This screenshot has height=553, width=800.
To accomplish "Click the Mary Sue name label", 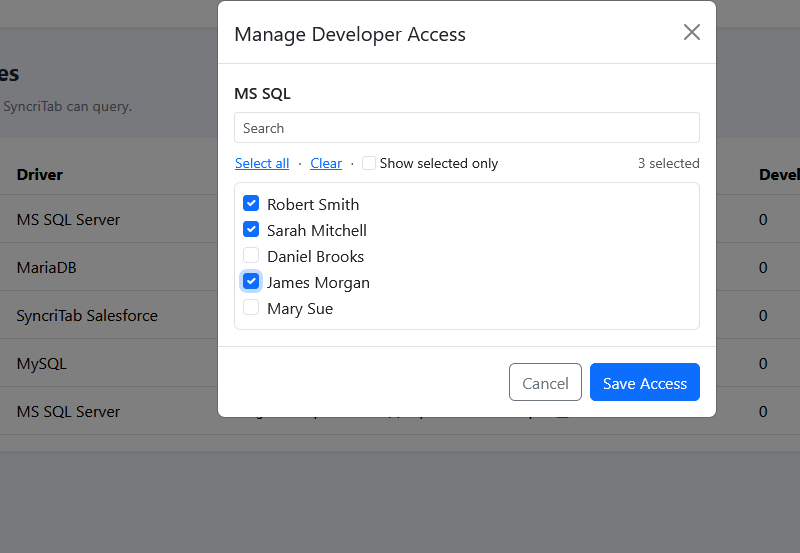I will point(300,309).
